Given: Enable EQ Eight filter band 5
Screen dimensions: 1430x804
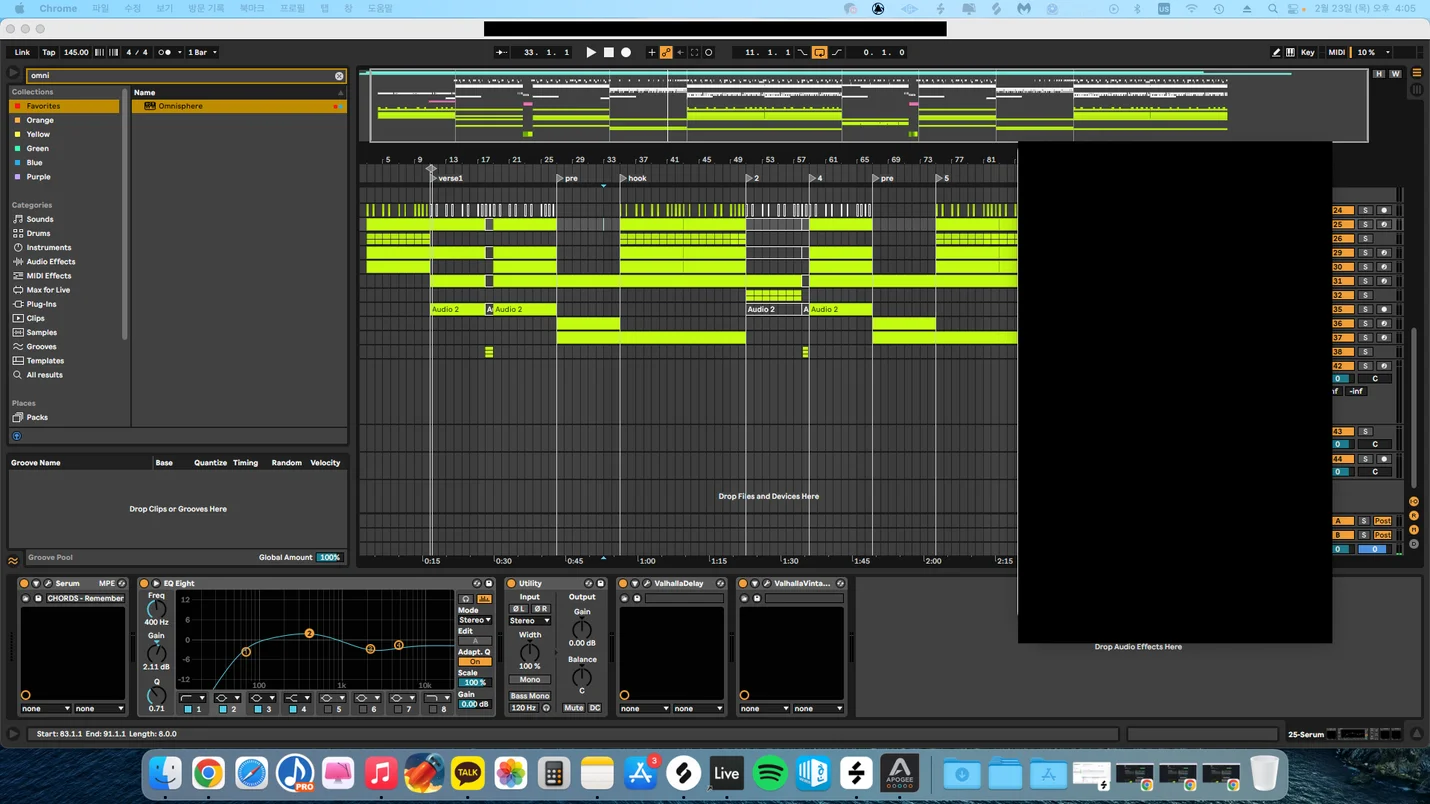Looking at the screenshot, I should click(x=327, y=709).
